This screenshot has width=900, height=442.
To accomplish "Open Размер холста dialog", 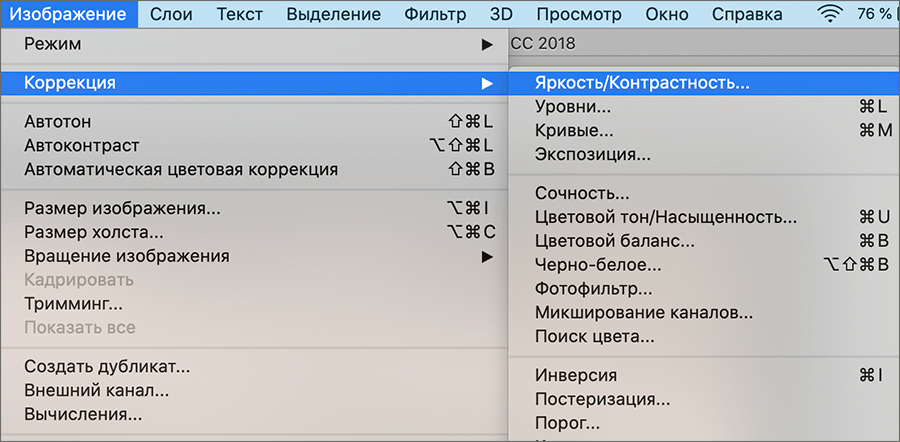I will pos(254,232).
